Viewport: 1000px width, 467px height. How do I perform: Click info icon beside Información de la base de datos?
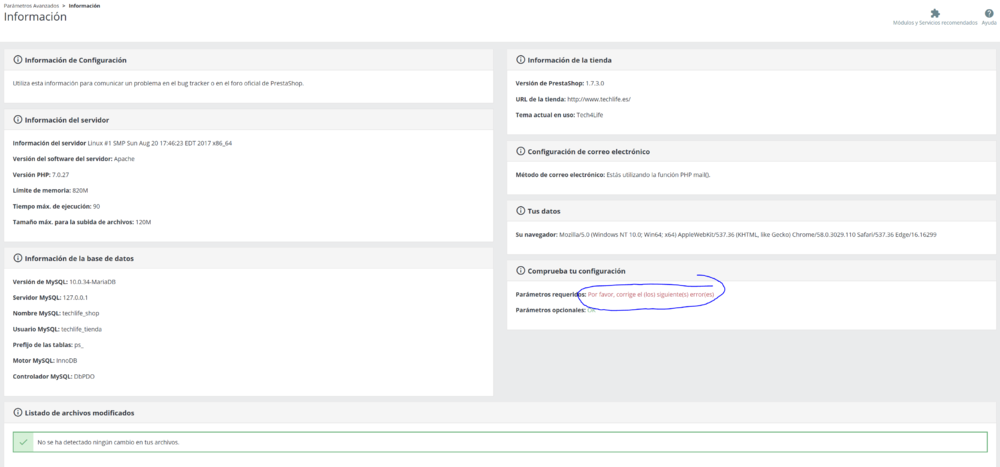click(x=18, y=258)
